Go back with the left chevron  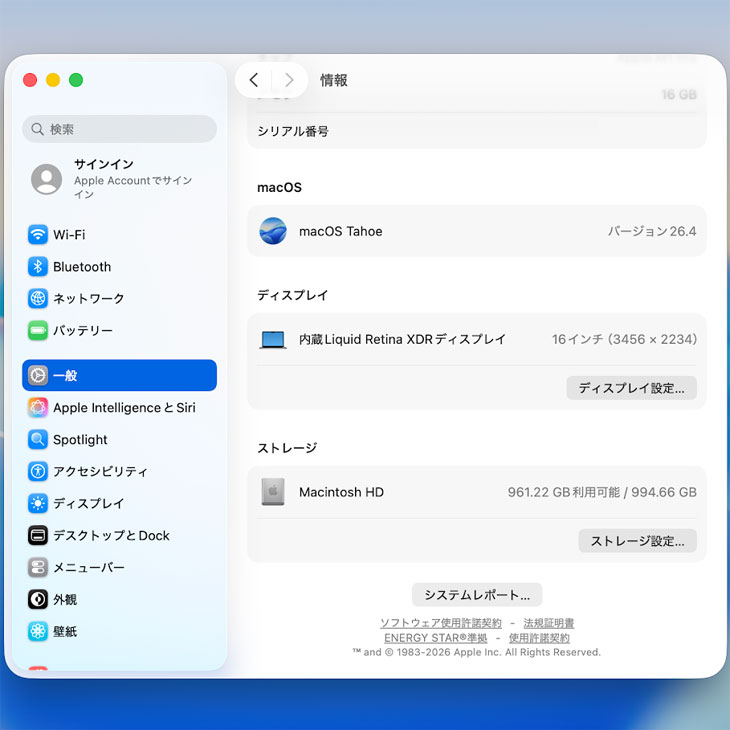(254, 80)
